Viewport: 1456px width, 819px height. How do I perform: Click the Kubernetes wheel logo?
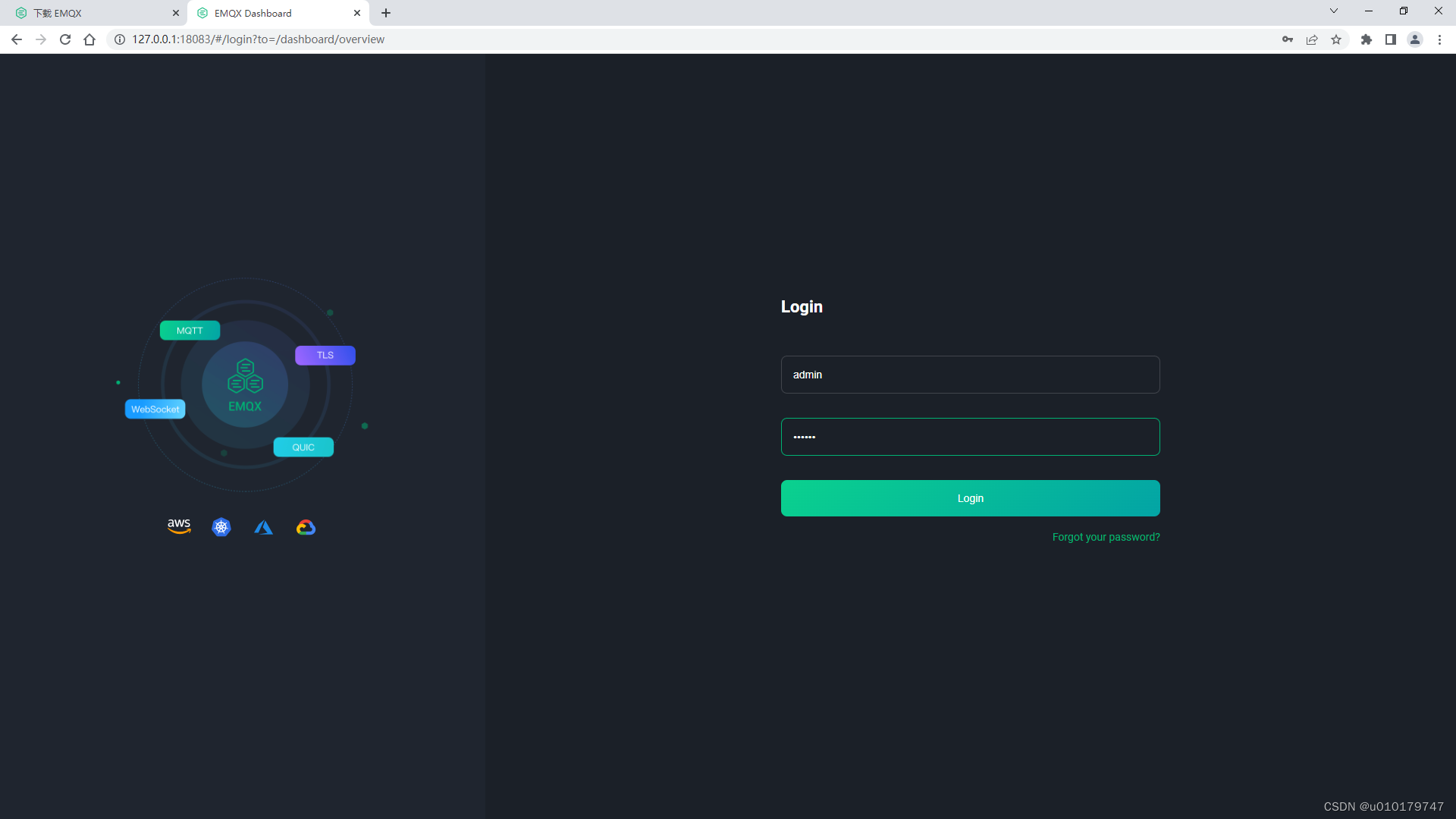221,527
